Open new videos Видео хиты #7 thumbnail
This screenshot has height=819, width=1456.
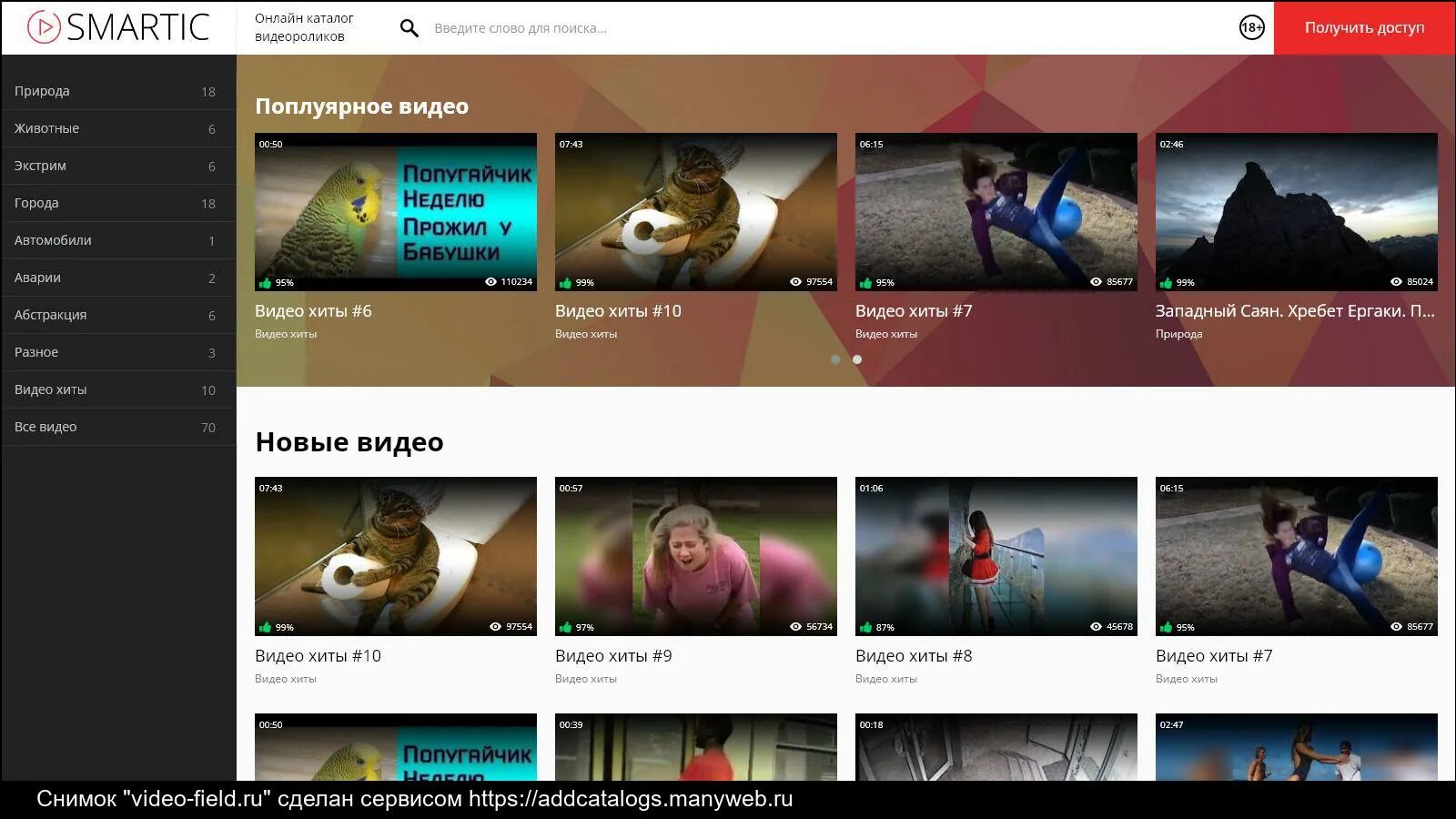(x=1297, y=556)
